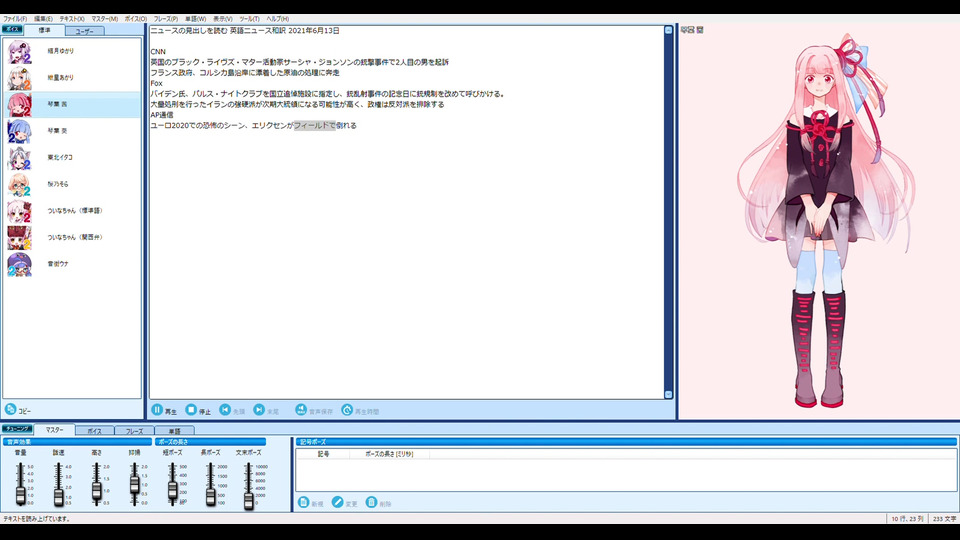The image size is (960, 540).
Task: Open the 編集(E) menu
Action: [x=43, y=19]
